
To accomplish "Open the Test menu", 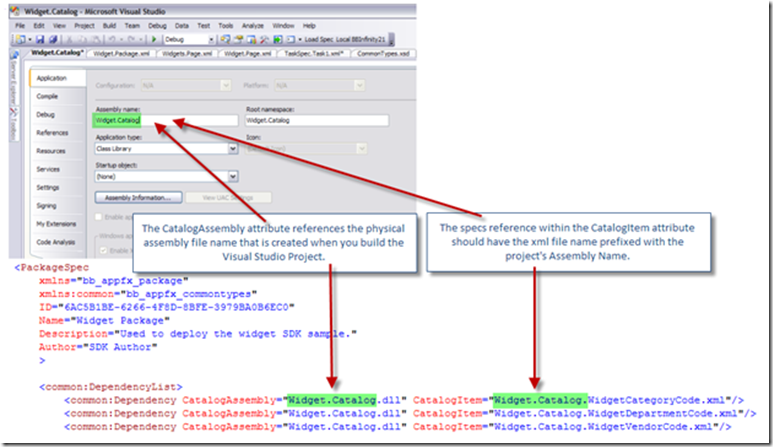I will 204,26.
